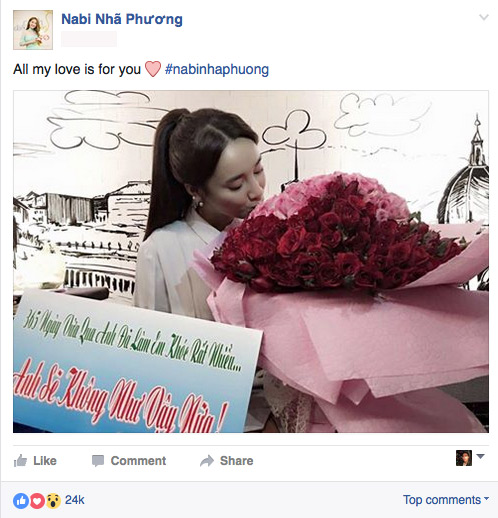The height and width of the screenshot is (518, 498).
Task: View the 24k reactions count
Action: (75, 500)
